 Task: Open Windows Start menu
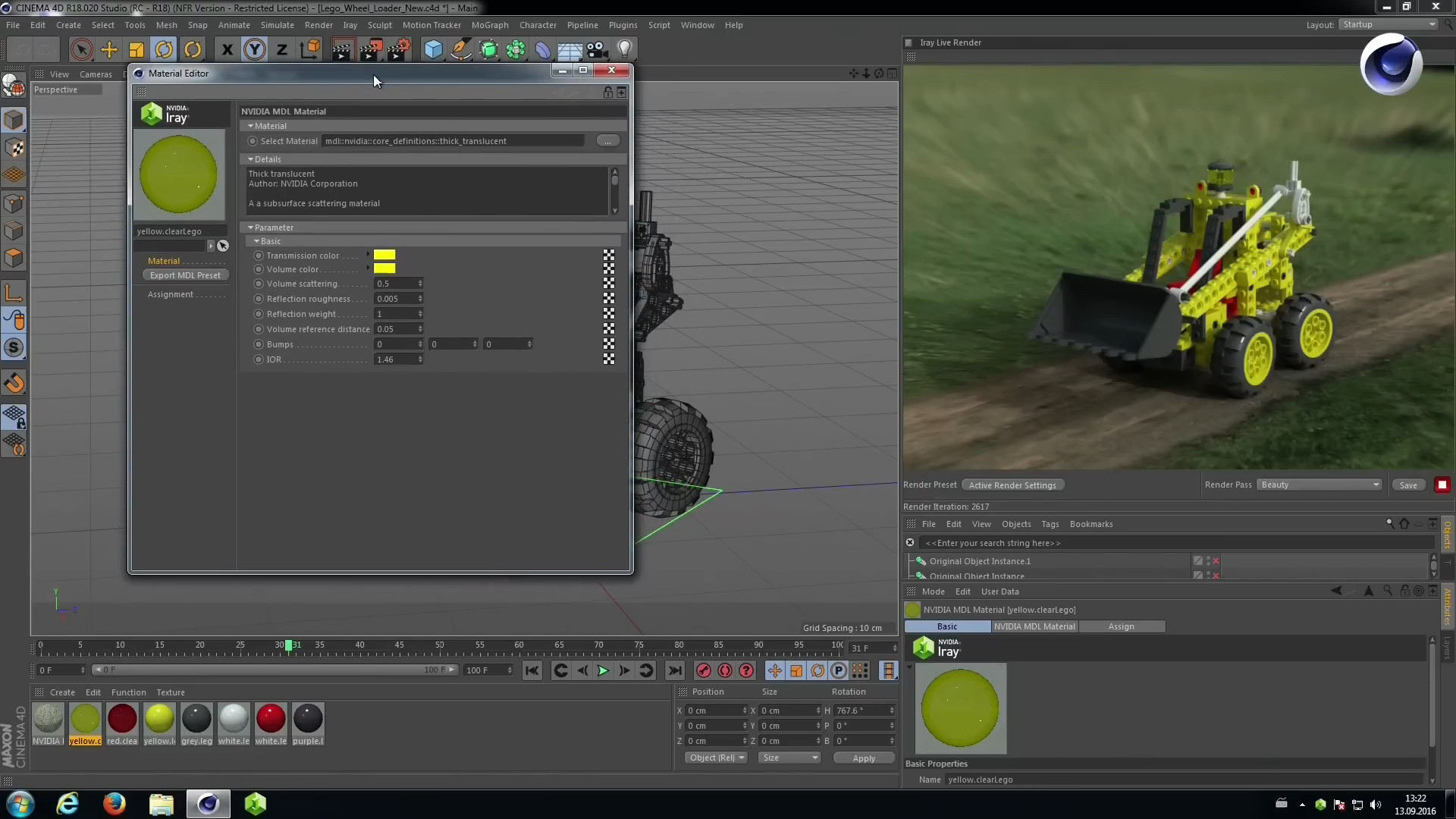click(20, 804)
